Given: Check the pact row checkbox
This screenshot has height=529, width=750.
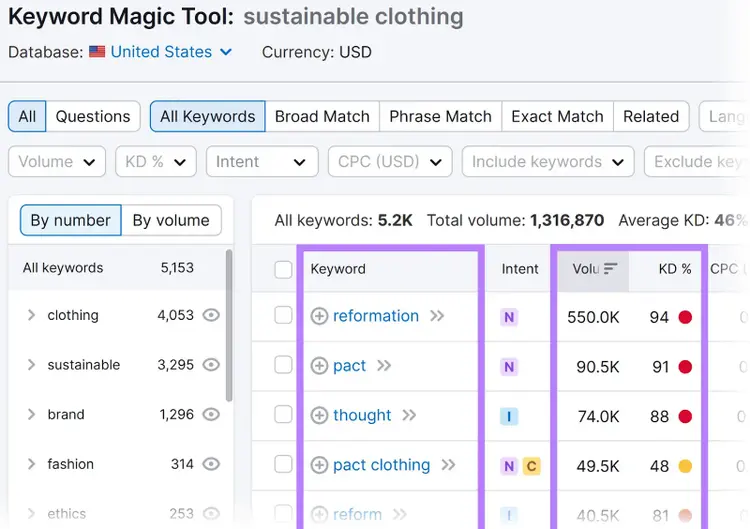Looking at the screenshot, I should point(283,365).
